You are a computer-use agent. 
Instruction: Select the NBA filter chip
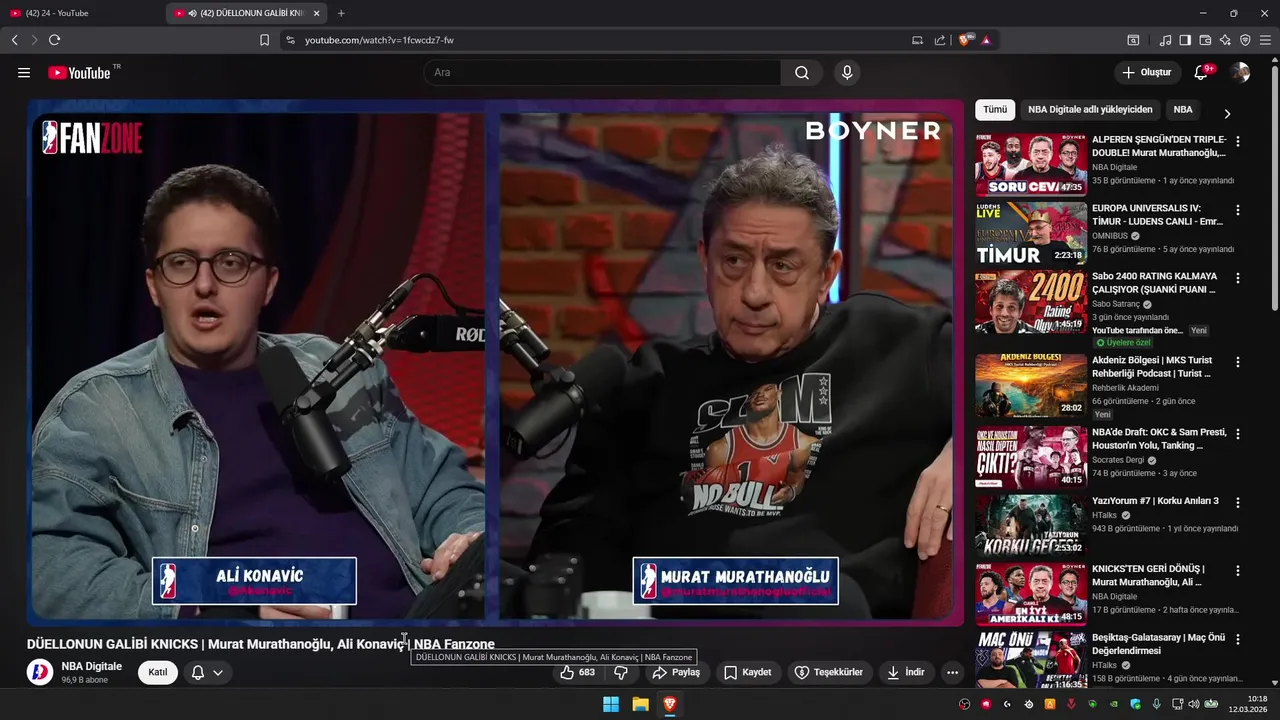coord(1183,110)
